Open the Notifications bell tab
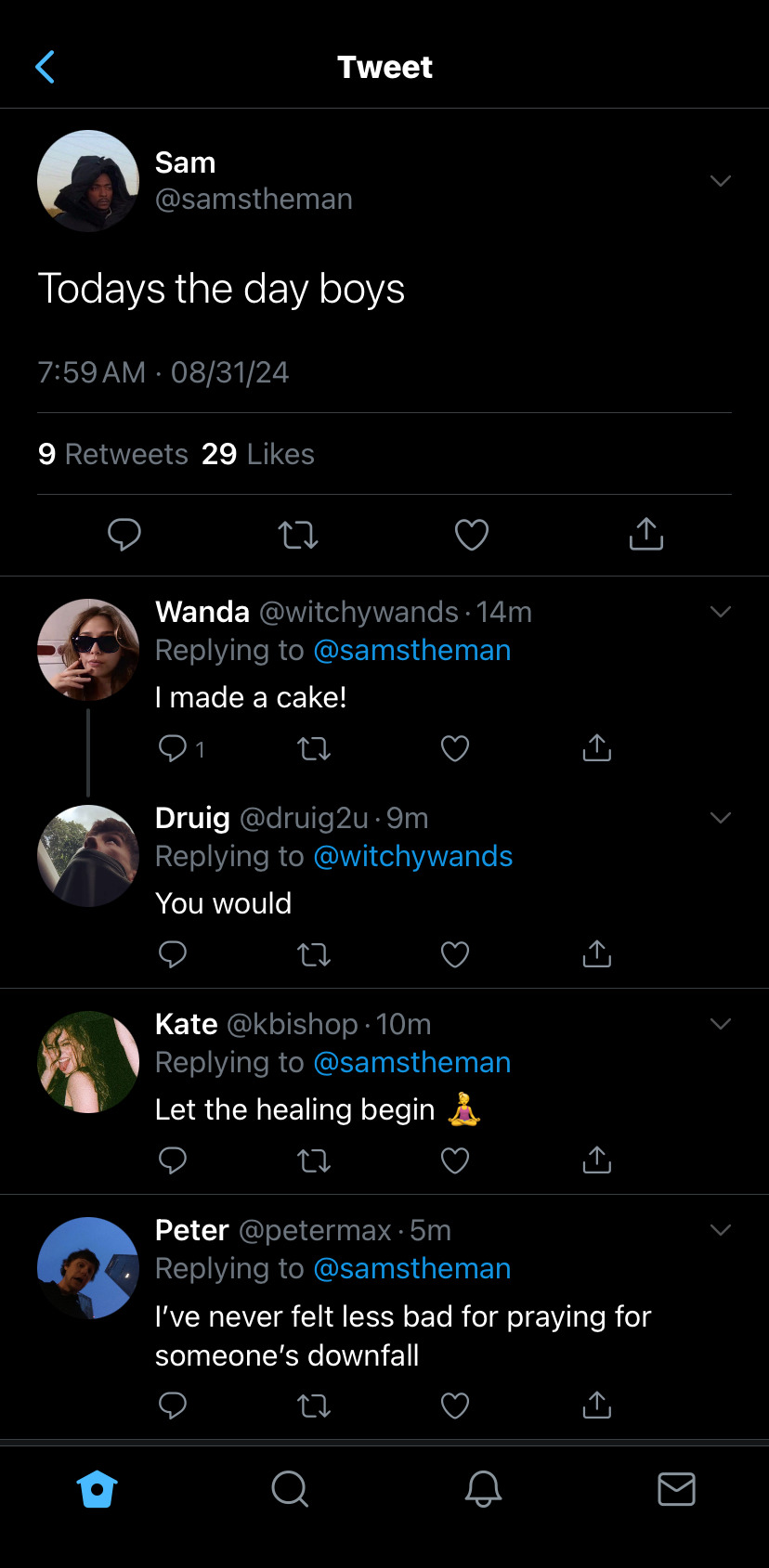The image size is (769, 1568). coord(483,1489)
